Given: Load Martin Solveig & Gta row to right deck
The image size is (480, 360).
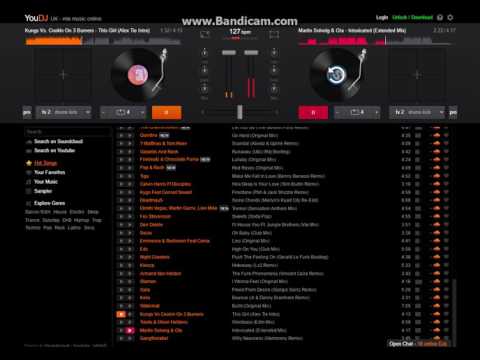Looking at the screenshot, I should [130, 330].
